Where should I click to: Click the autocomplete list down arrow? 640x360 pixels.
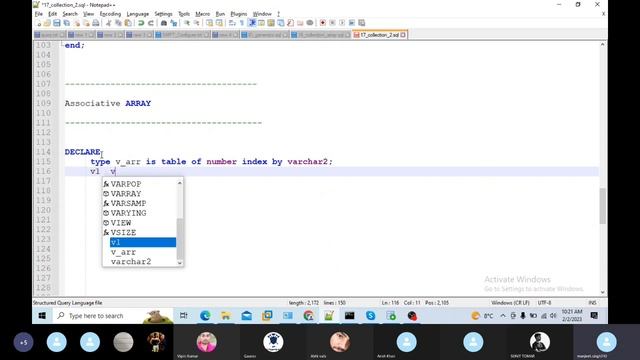click(180, 263)
